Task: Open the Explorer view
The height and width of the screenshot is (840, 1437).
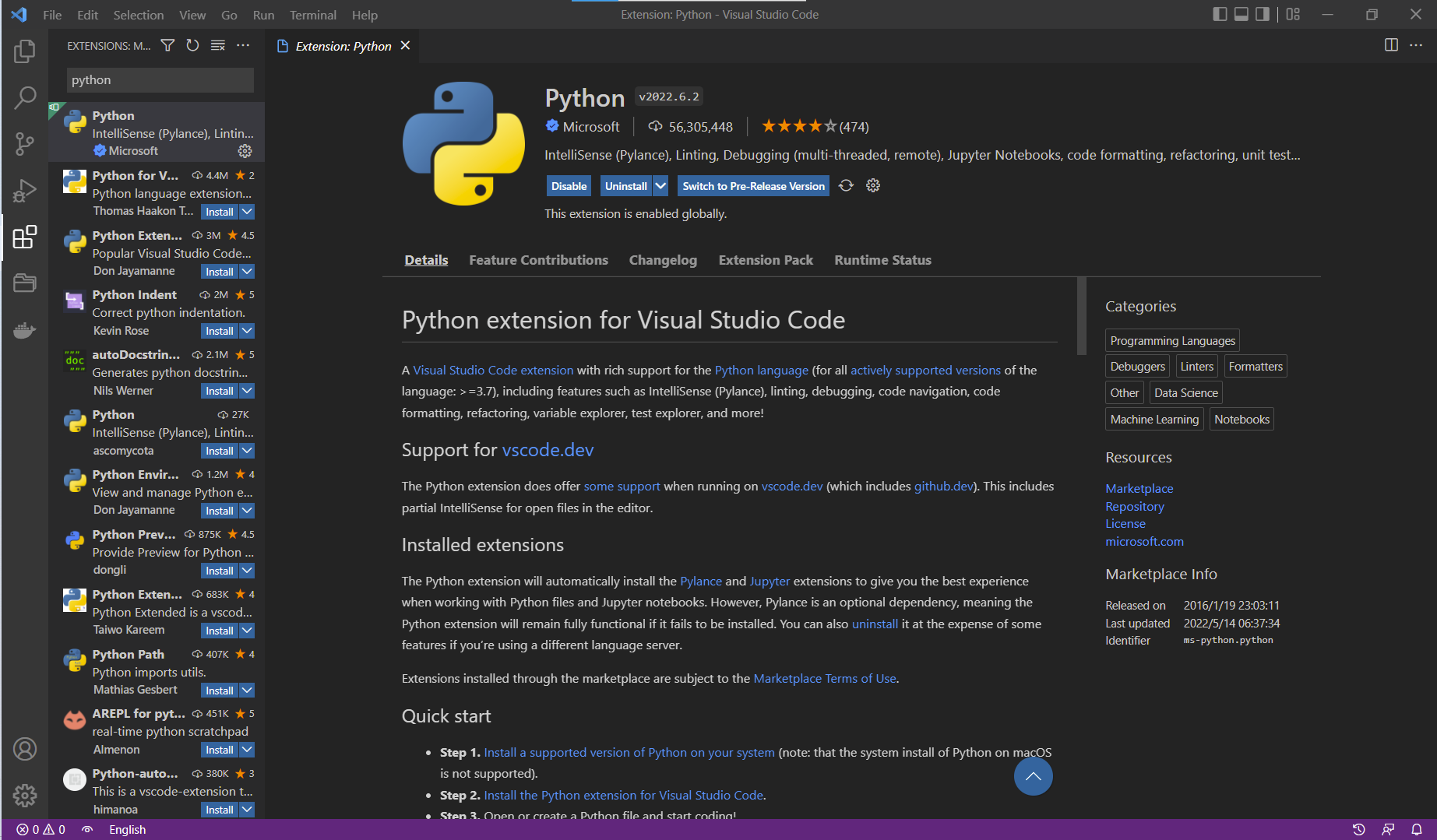Action: pos(24,51)
